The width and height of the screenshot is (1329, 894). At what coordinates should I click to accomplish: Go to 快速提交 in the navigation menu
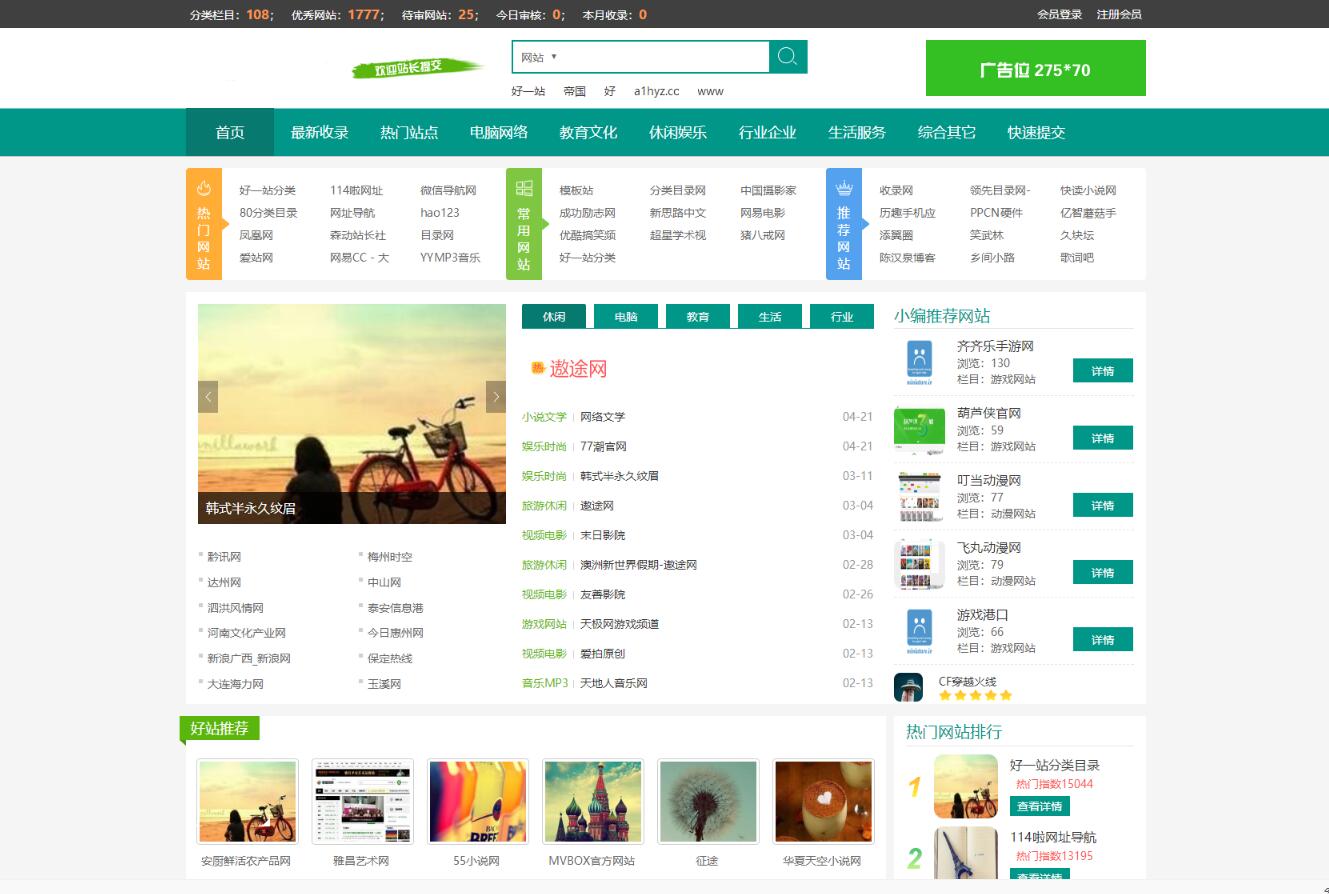(x=1036, y=132)
